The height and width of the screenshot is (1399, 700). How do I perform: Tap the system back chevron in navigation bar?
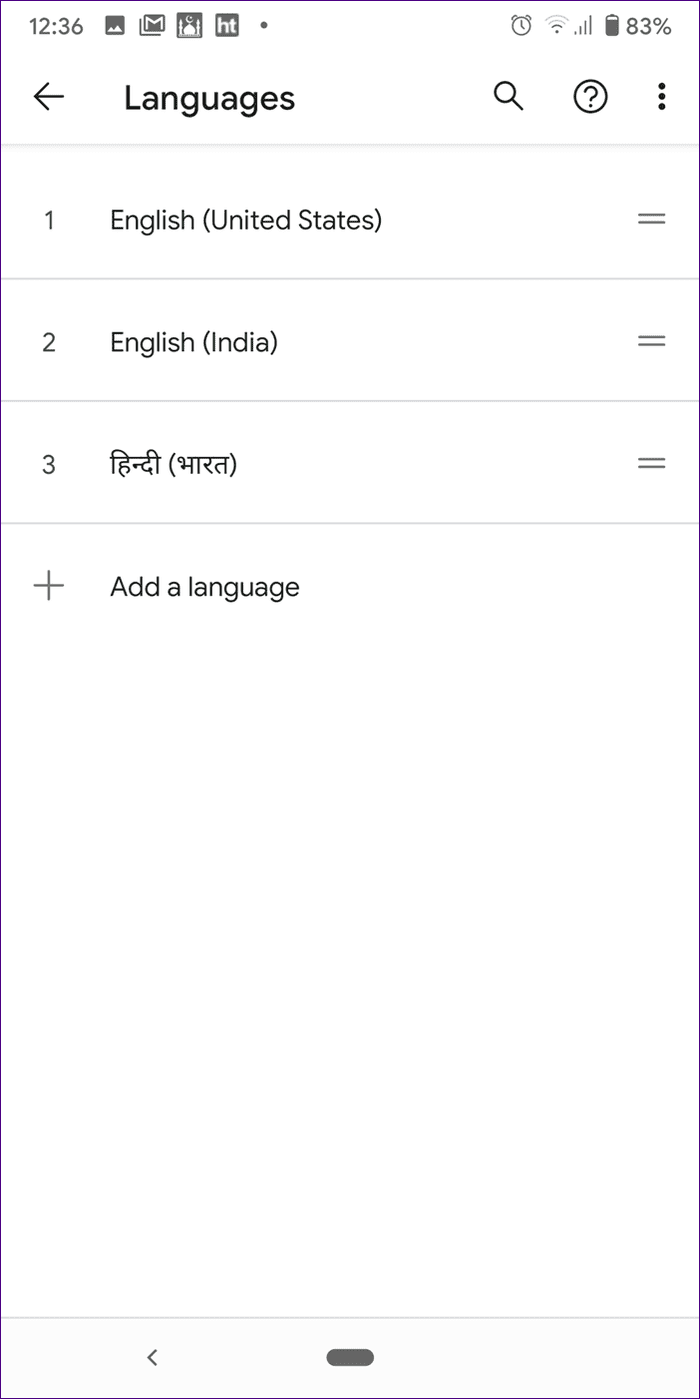(x=152, y=1357)
